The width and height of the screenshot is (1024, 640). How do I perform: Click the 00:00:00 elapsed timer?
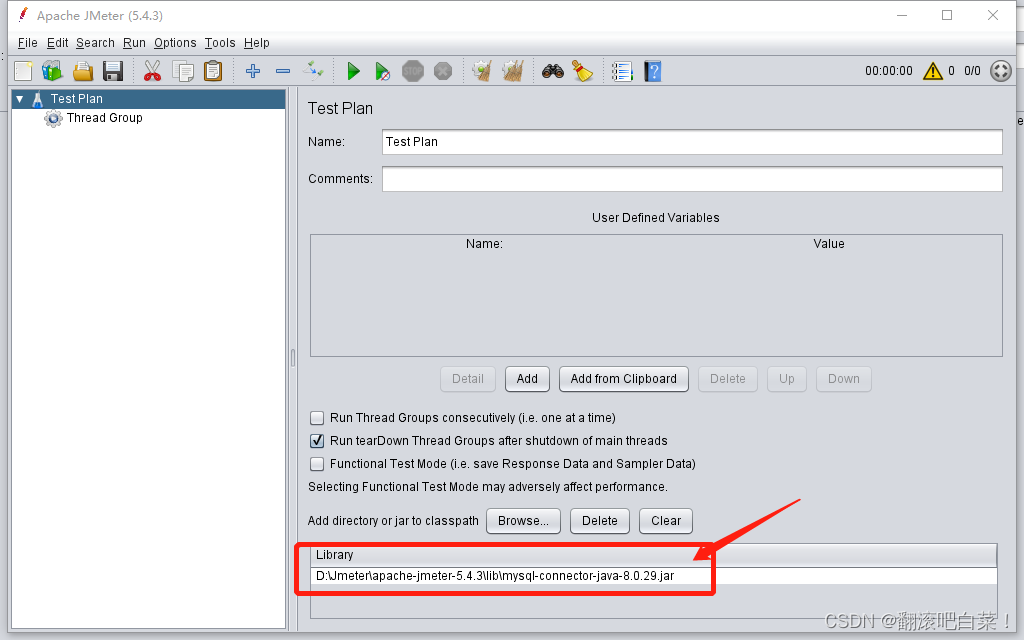click(x=889, y=71)
